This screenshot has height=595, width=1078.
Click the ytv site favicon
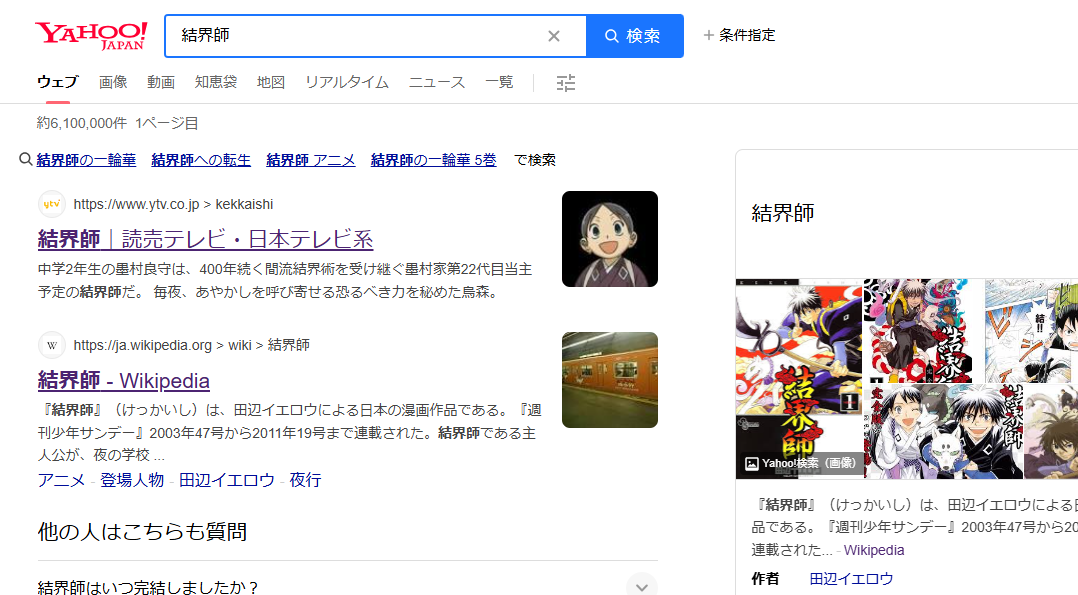coord(52,204)
